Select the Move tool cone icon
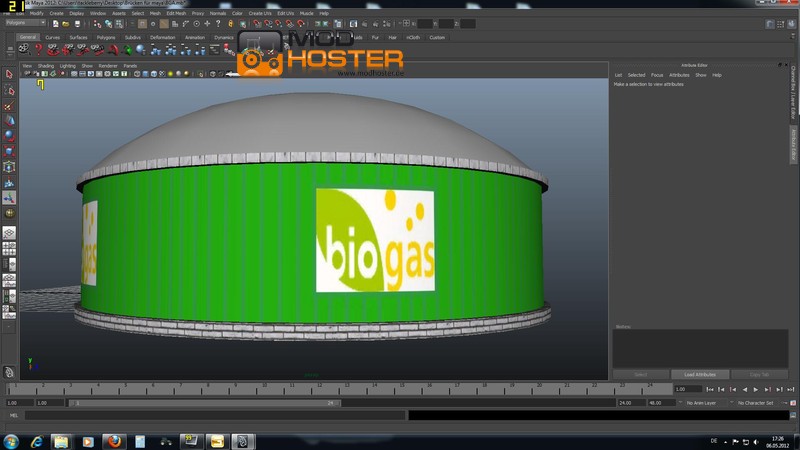The height and width of the screenshot is (450, 800). pos(9,121)
